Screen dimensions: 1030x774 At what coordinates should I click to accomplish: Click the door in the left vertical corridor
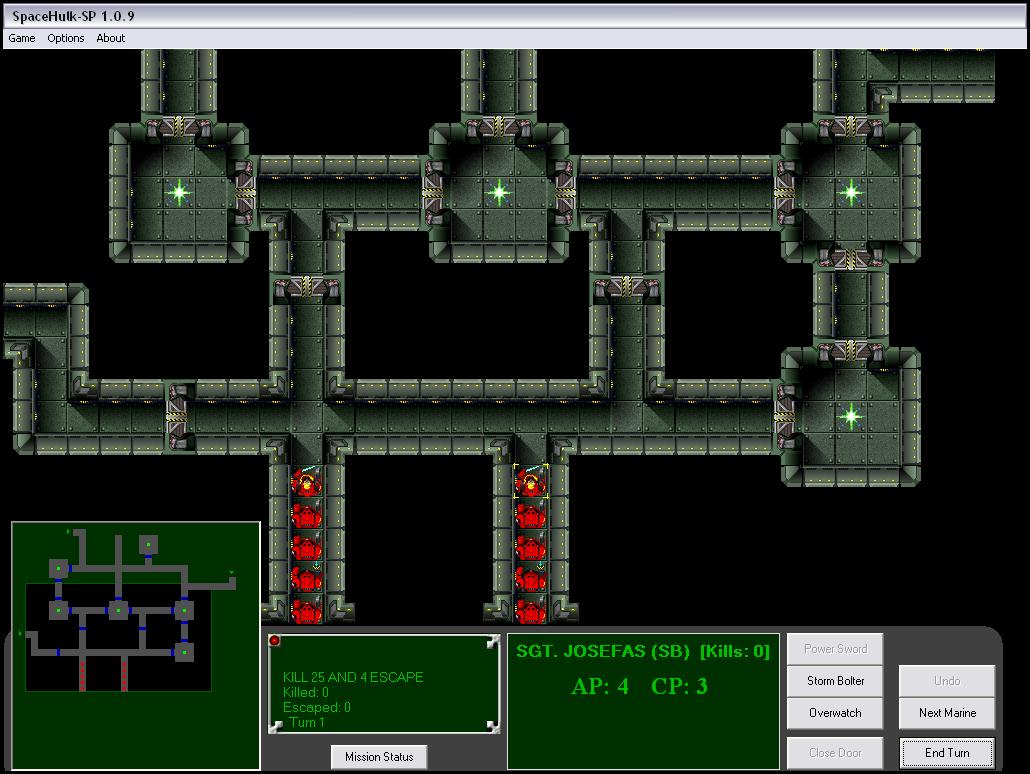click(307, 287)
